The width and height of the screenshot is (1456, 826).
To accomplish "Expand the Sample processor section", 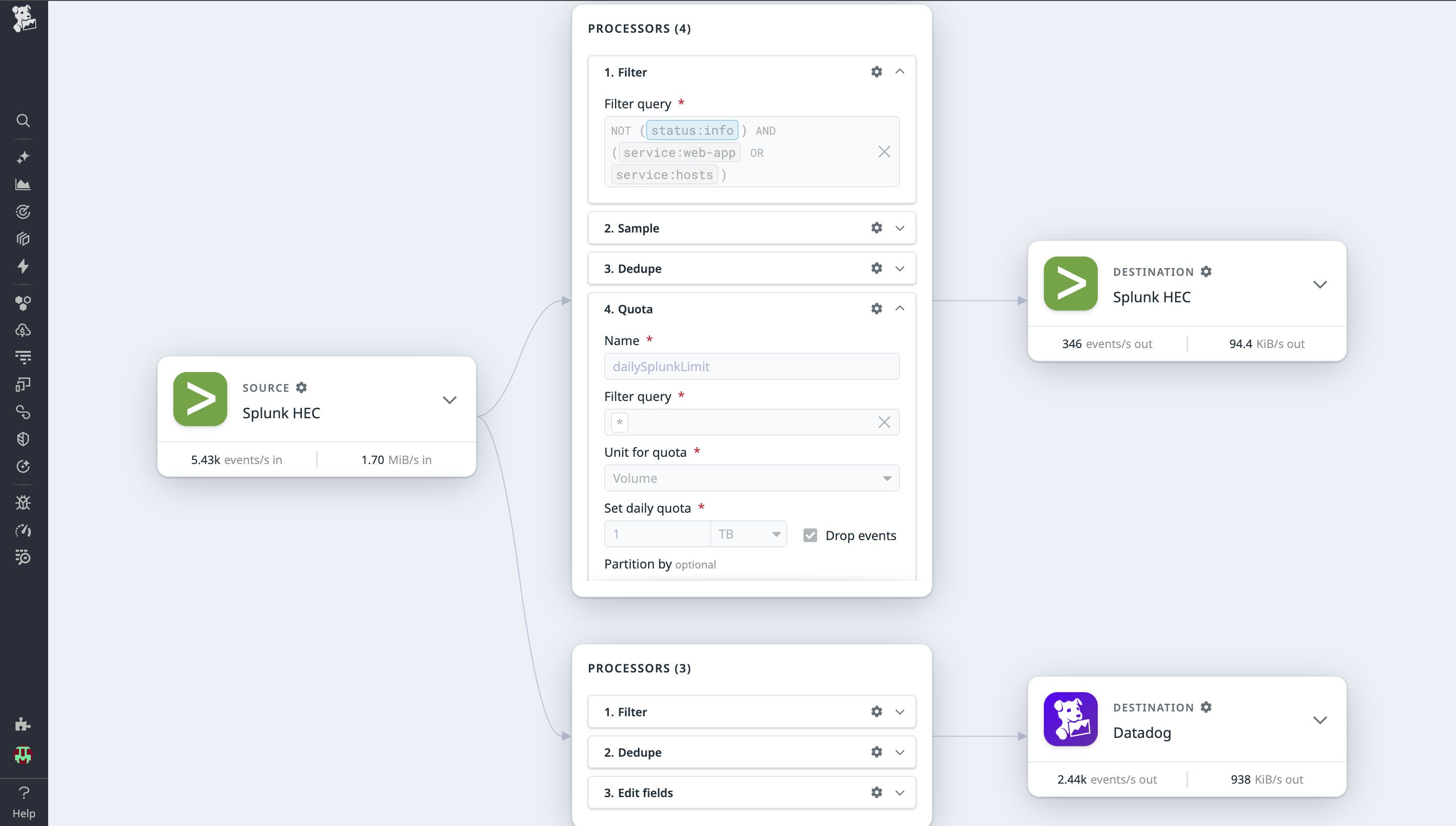I will [900, 228].
